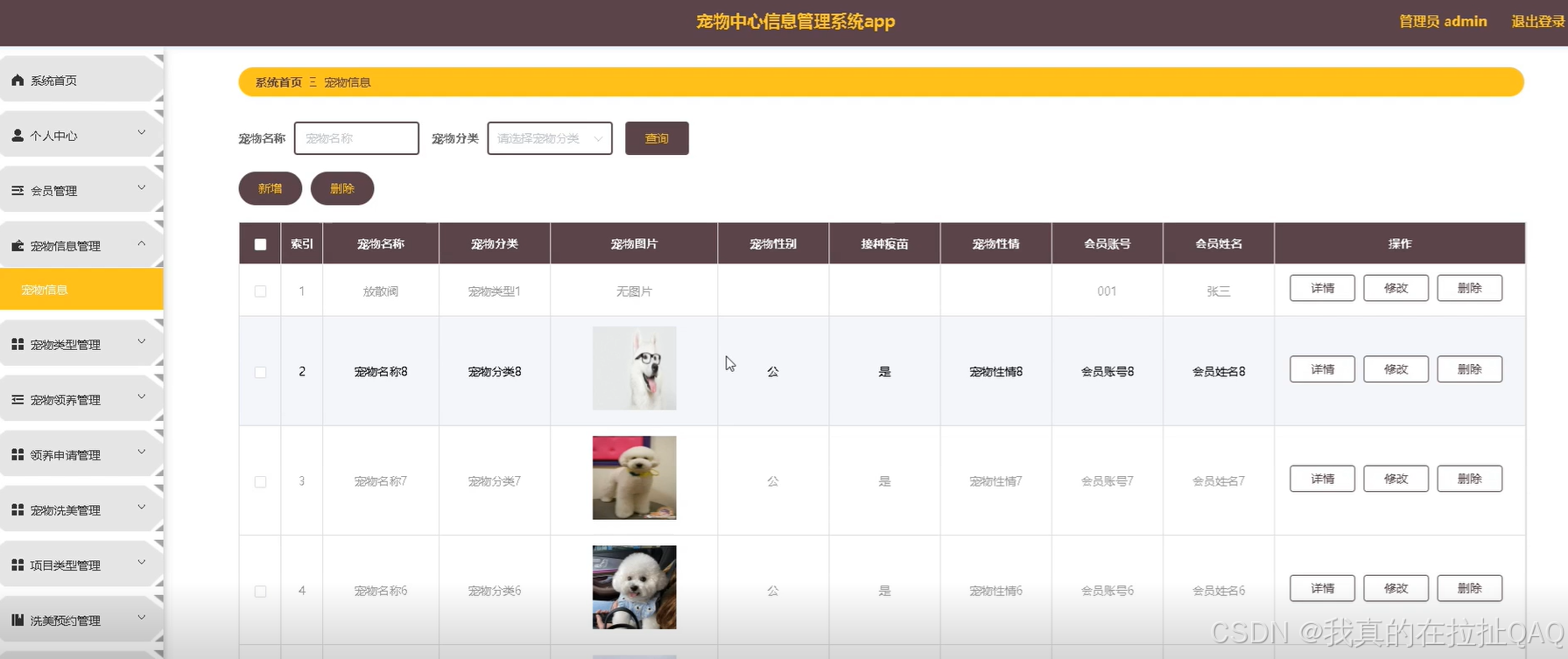Click the 宠物分类6 cell

(495, 591)
